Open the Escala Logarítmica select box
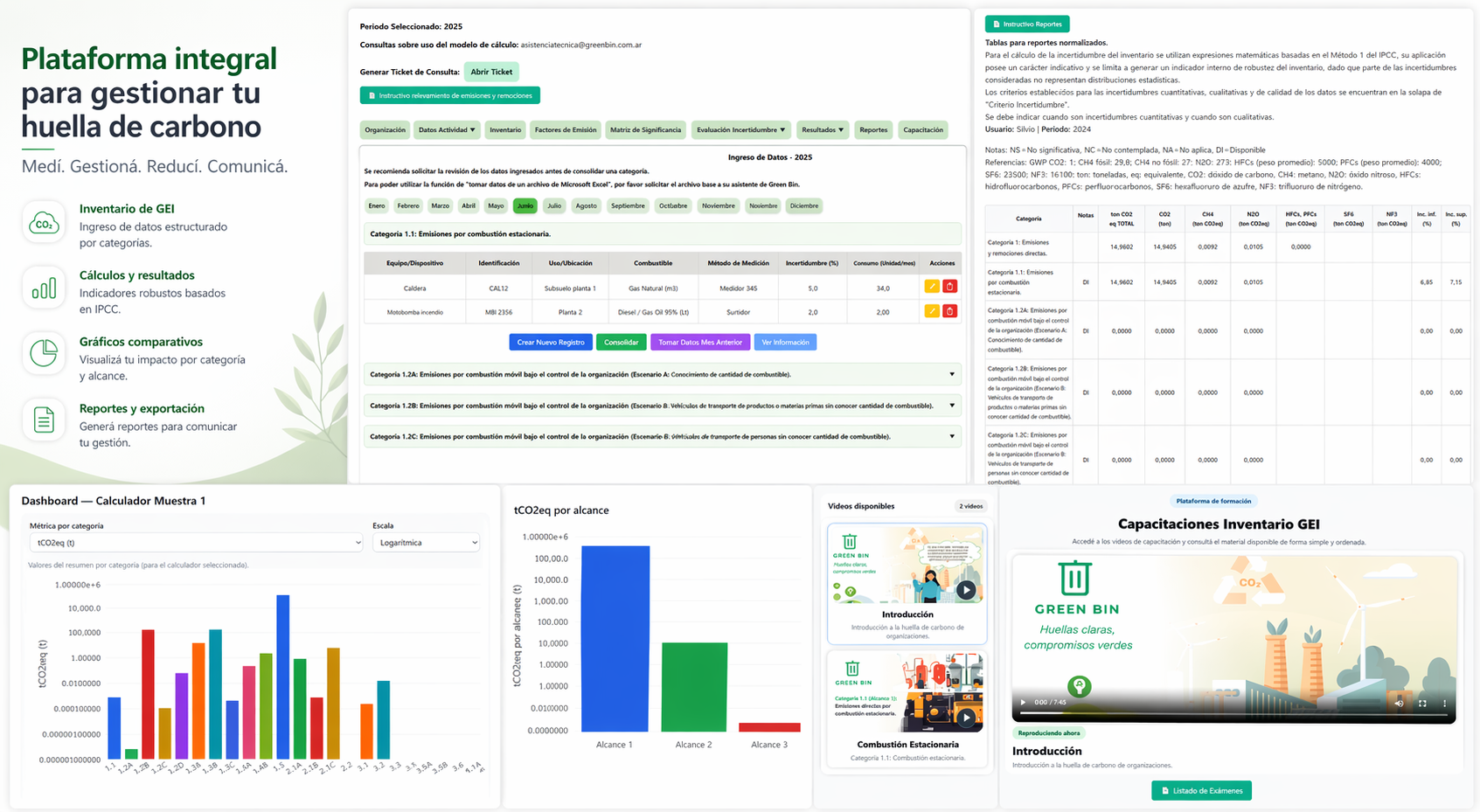 426,543
